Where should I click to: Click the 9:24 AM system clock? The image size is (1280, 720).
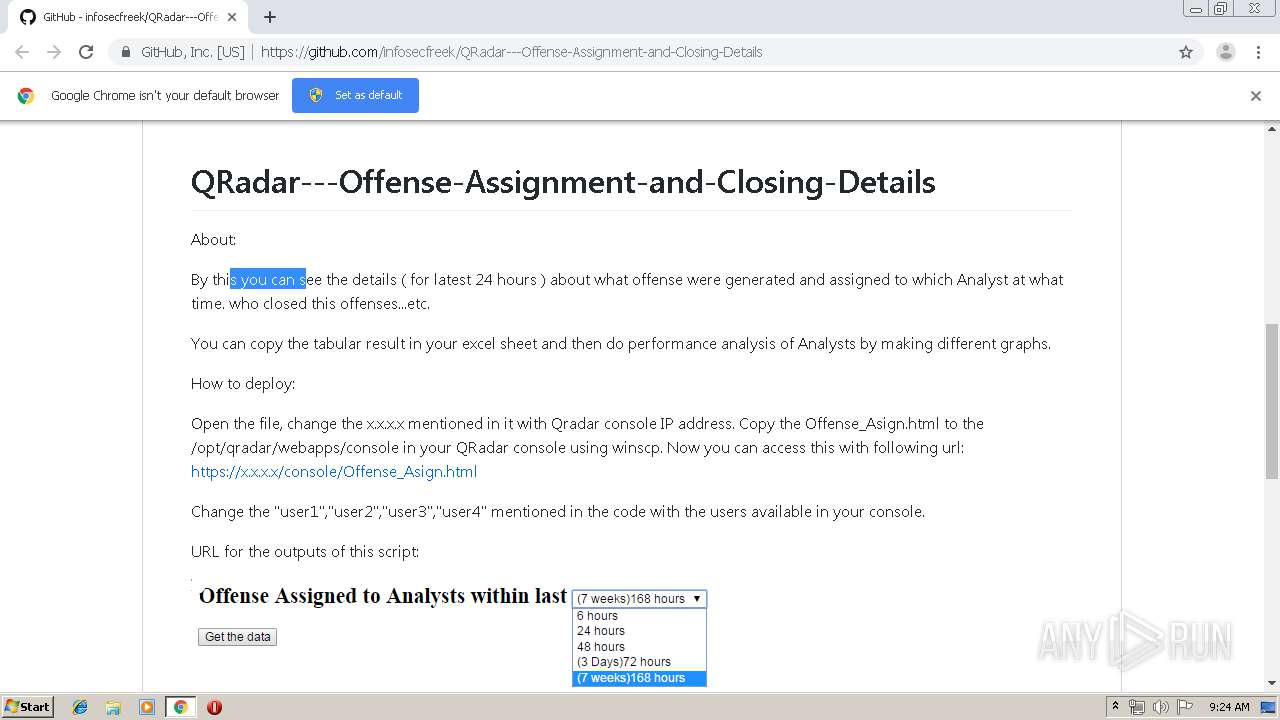[x=1229, y=707]
